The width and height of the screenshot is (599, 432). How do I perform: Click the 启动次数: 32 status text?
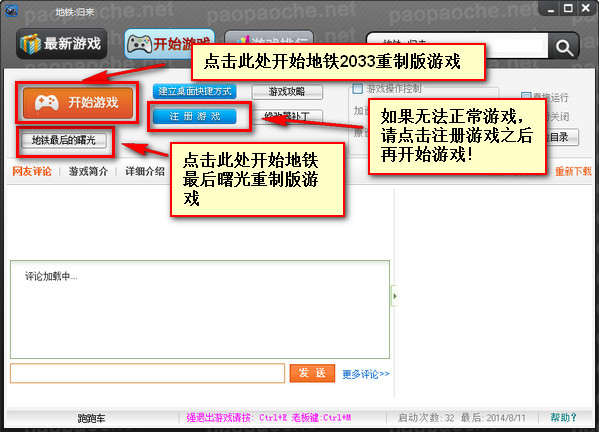(426, 418)
